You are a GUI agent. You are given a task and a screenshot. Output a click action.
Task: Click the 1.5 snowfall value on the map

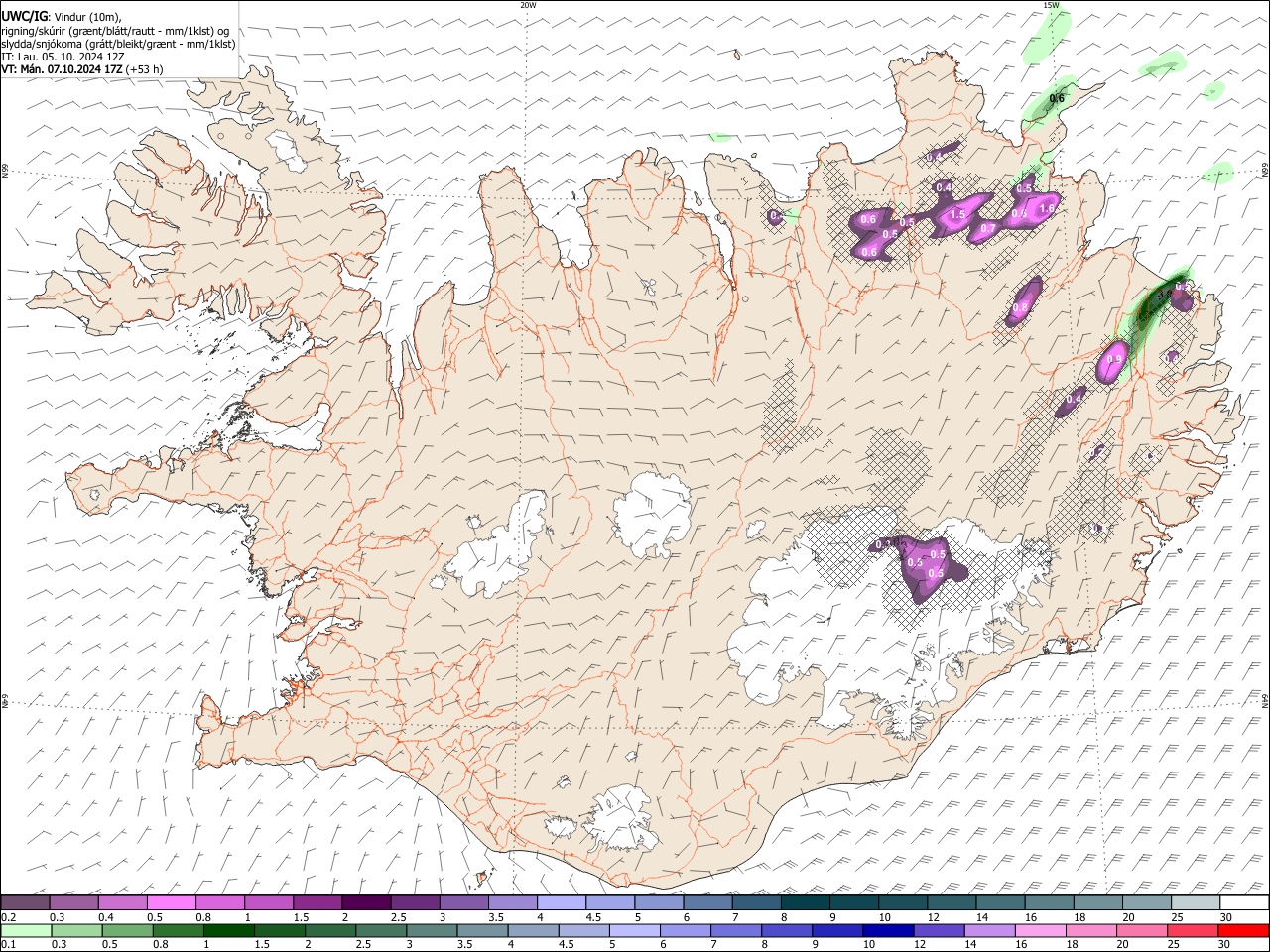tap(957, 215)
